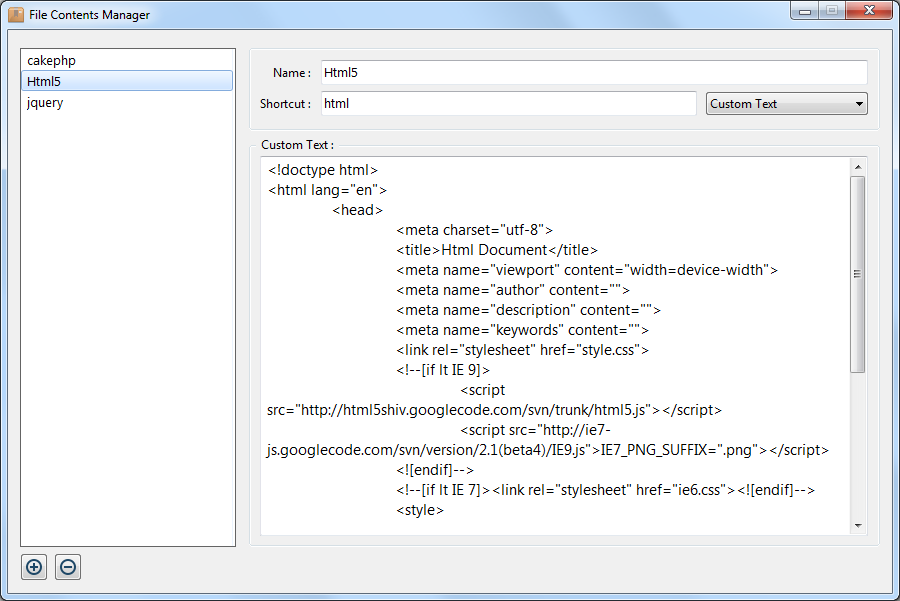Click the File Contents Manager title bar icon
Viewport: 900px width, 601px height.
pyautogui.click(x=14, y=14)
